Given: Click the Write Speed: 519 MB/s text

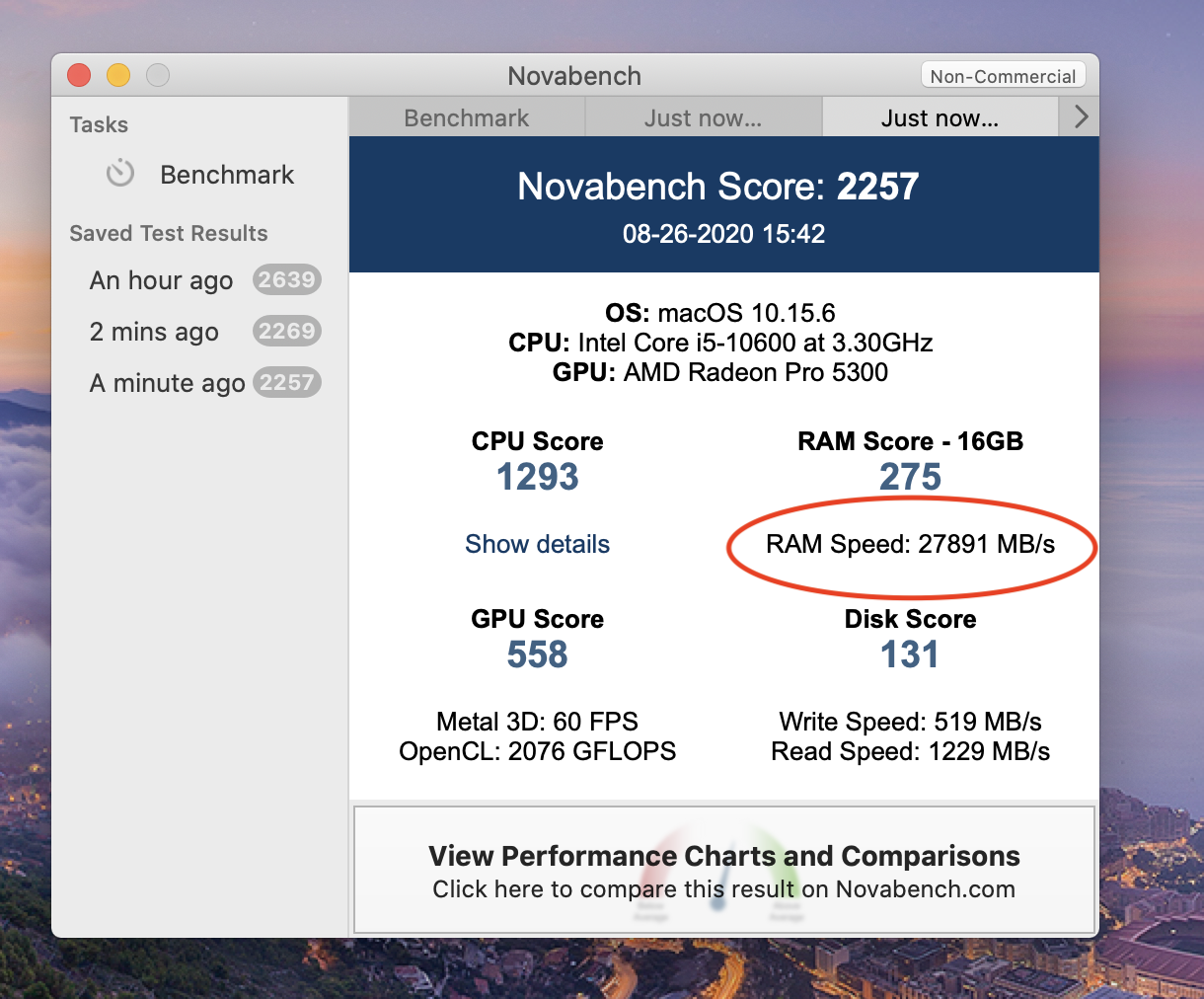Looking at the screenshot, I should click(x=911, y=722).
